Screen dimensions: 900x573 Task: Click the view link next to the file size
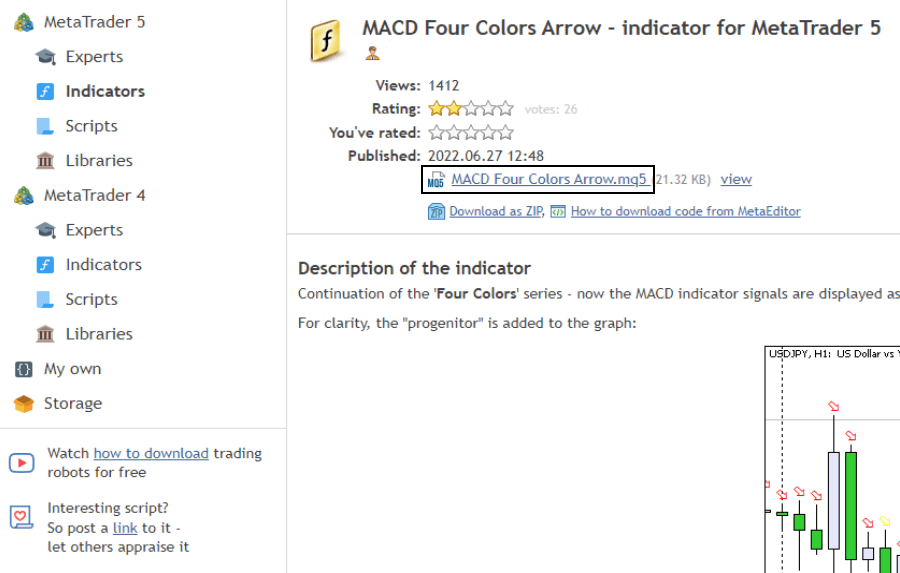pos(736,179)
